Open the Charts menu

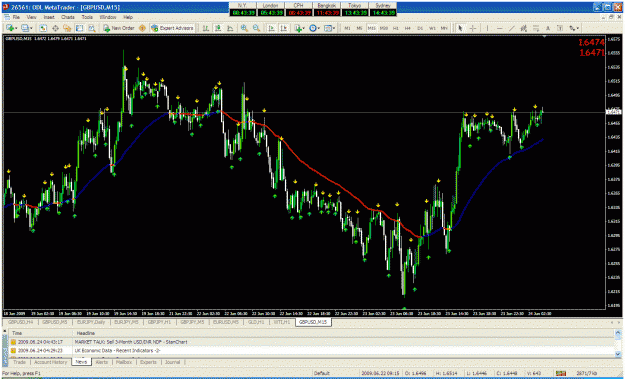pyautogui.click(x=68, y=17)
